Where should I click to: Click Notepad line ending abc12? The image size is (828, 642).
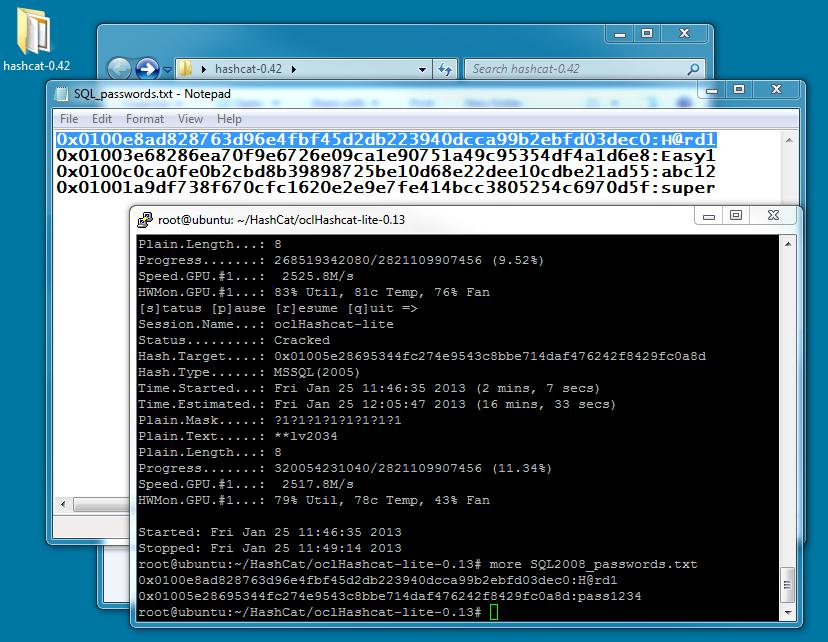coord(385,172)
